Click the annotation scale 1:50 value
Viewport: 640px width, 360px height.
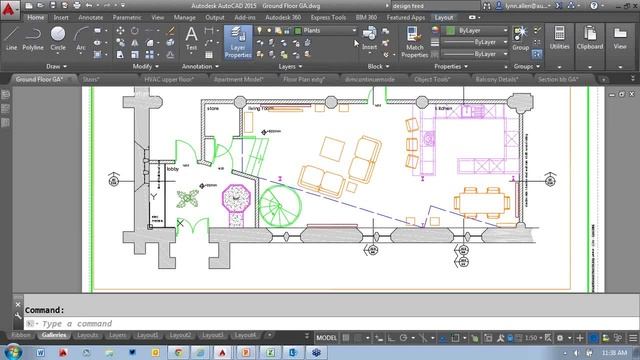[x=531, y=338]
